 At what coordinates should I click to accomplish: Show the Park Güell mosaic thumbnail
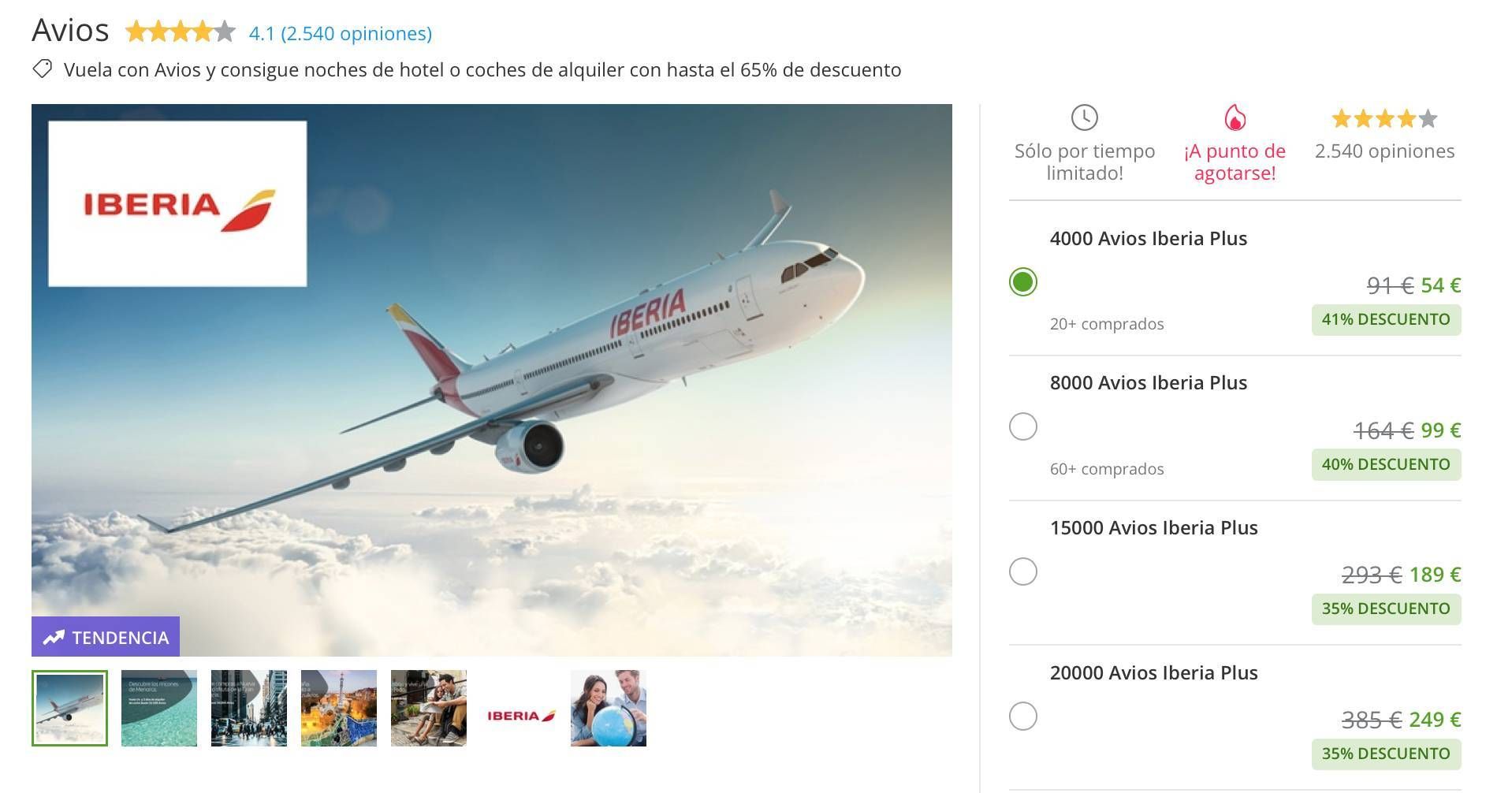click(339, 708)
